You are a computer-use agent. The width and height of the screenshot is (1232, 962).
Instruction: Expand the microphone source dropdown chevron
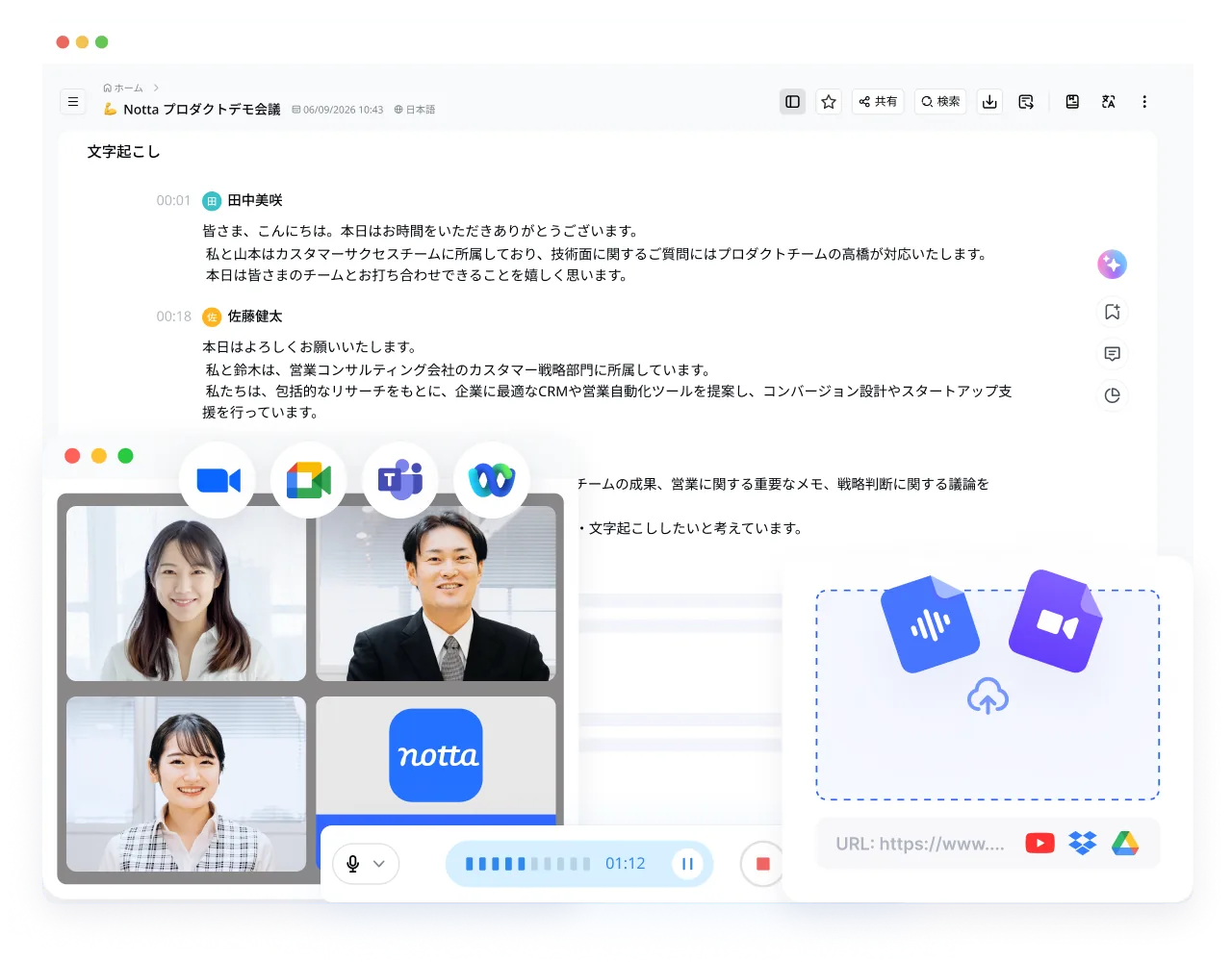pos(379,864)
